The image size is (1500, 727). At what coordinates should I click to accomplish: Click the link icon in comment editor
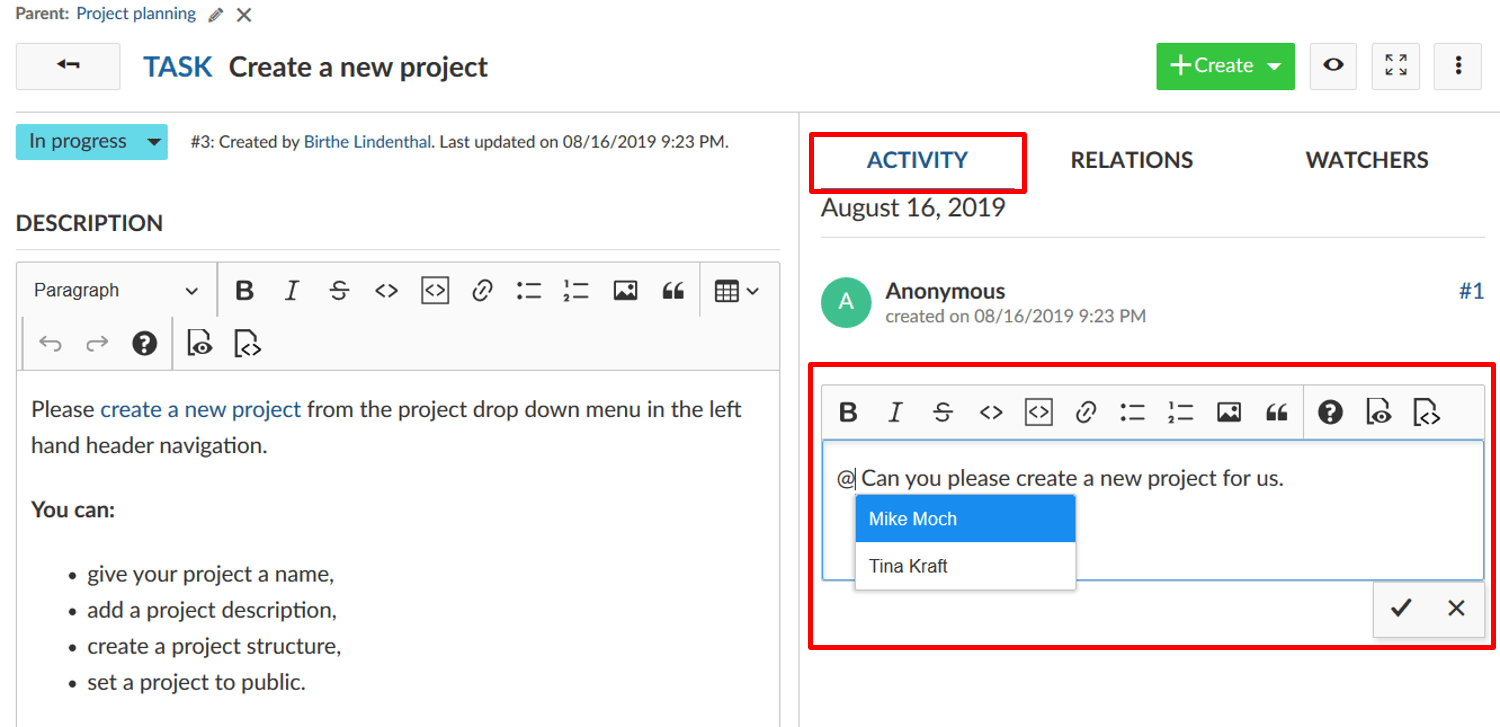pyautogui.click(x=1086, y=412)
